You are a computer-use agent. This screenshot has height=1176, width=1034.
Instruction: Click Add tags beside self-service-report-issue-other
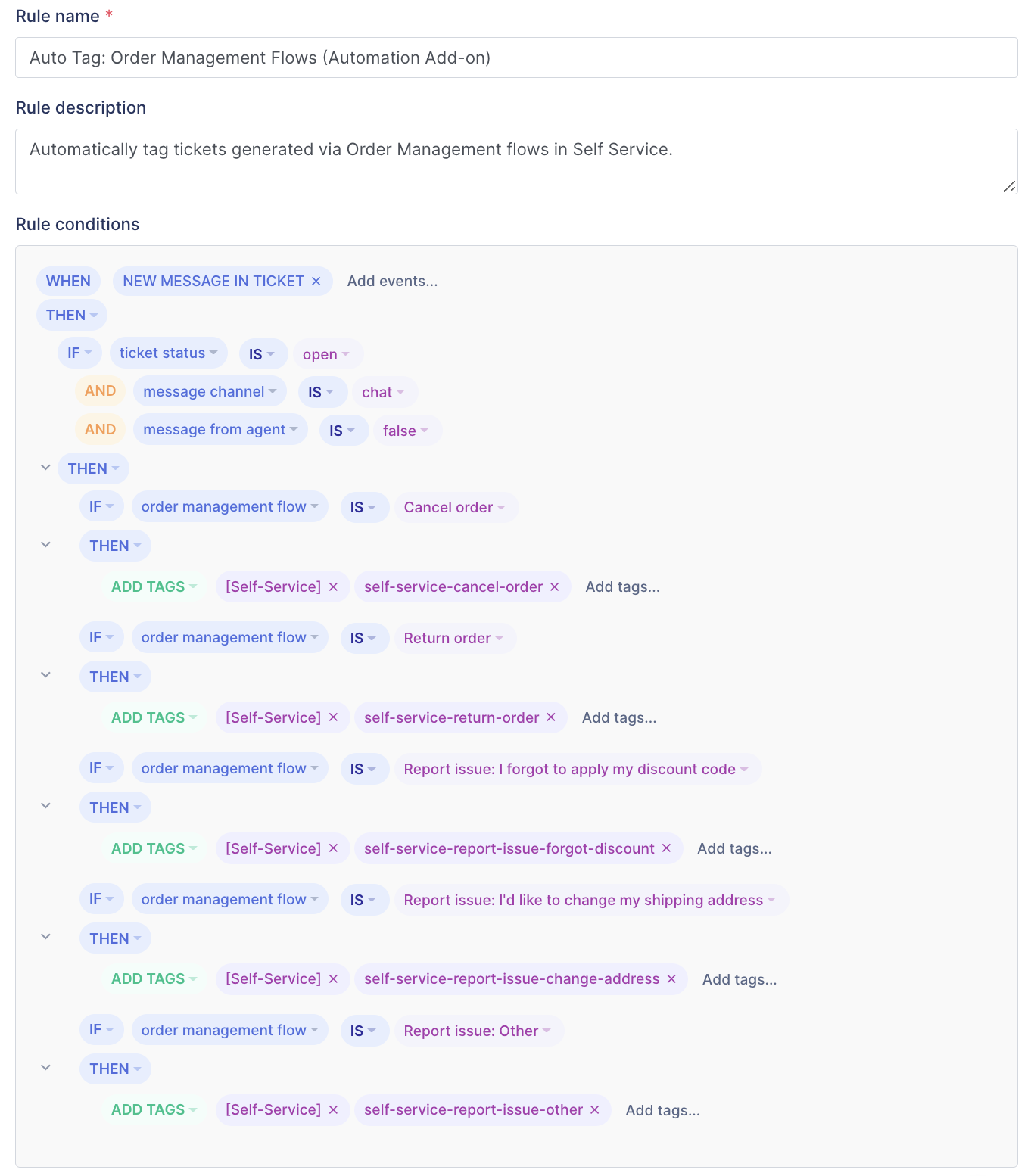[x=662, y=1110]
